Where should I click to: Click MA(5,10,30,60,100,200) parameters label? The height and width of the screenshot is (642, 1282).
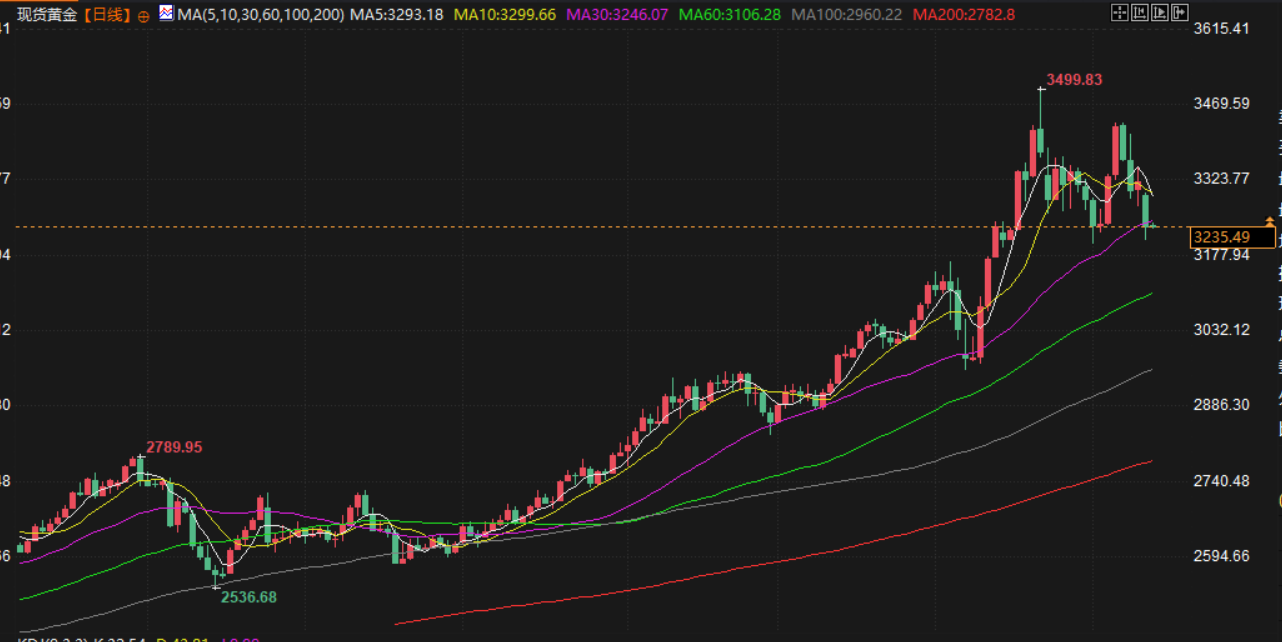click(261, 15)
